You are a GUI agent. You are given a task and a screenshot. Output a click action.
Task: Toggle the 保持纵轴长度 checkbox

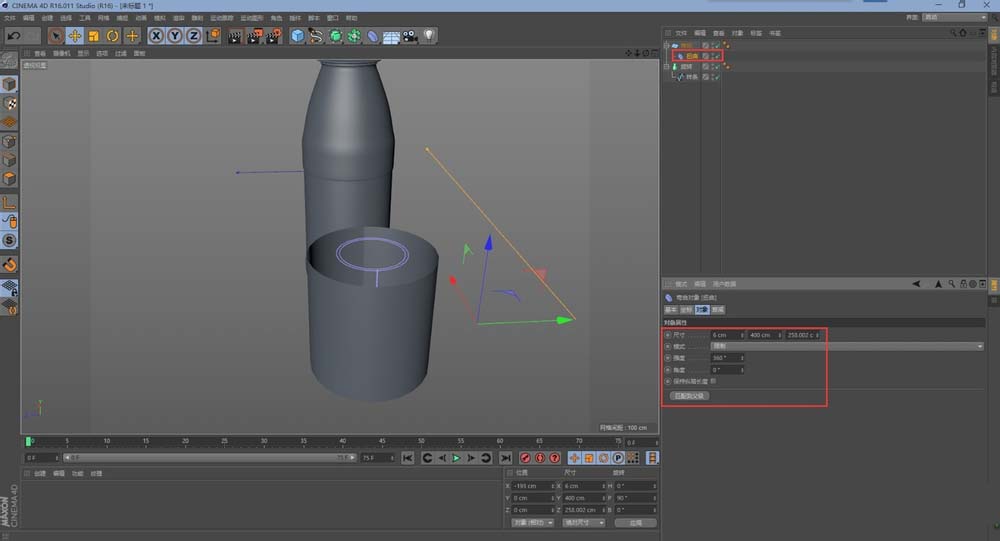[x=712, y=381]
